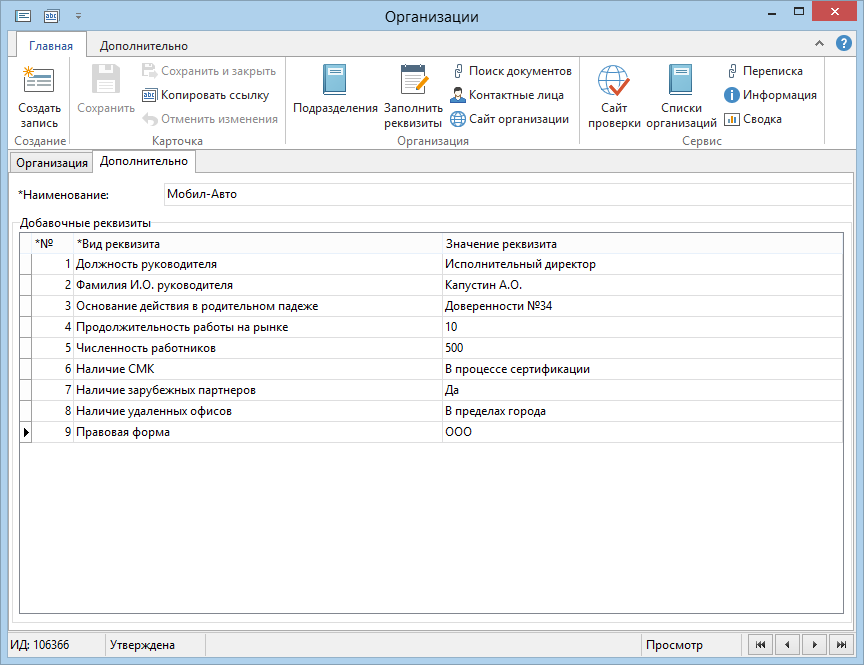Go to the next record

pyautogui.click(x=814, y=645)
